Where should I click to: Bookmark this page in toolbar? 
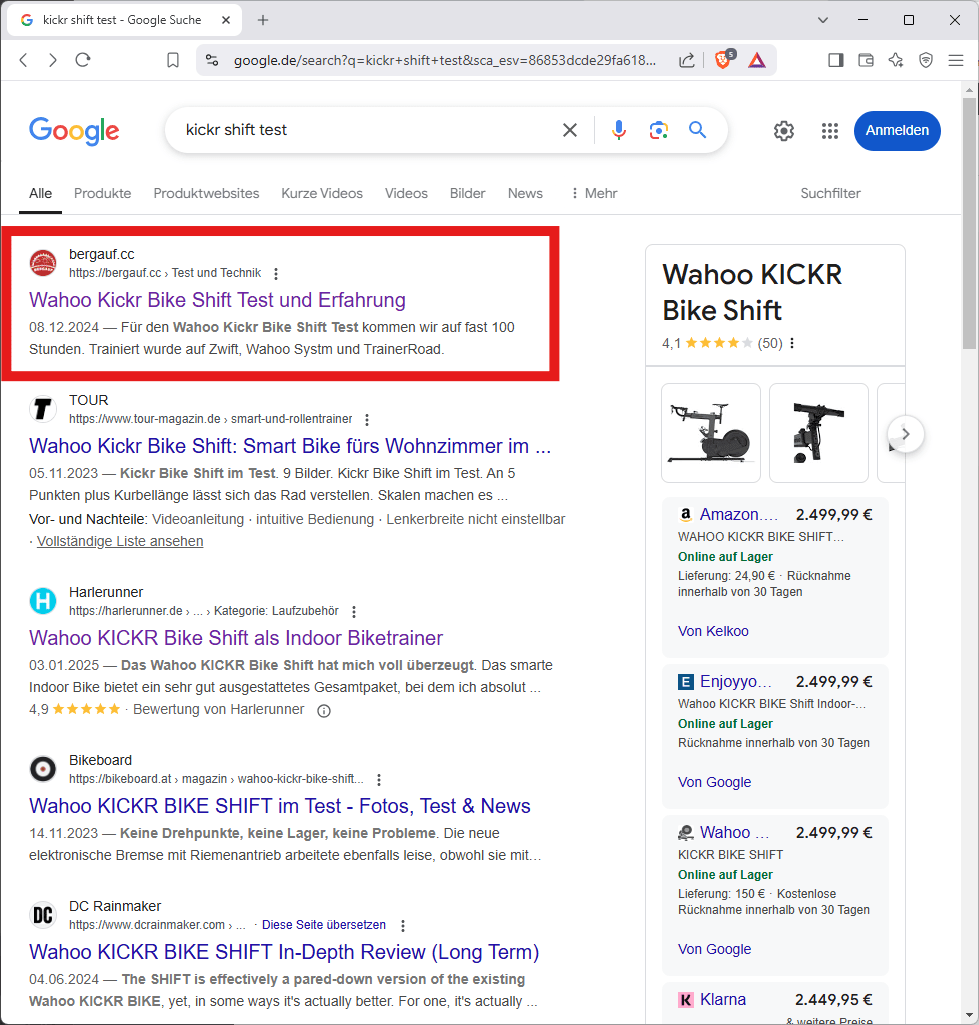coord(173,60)
